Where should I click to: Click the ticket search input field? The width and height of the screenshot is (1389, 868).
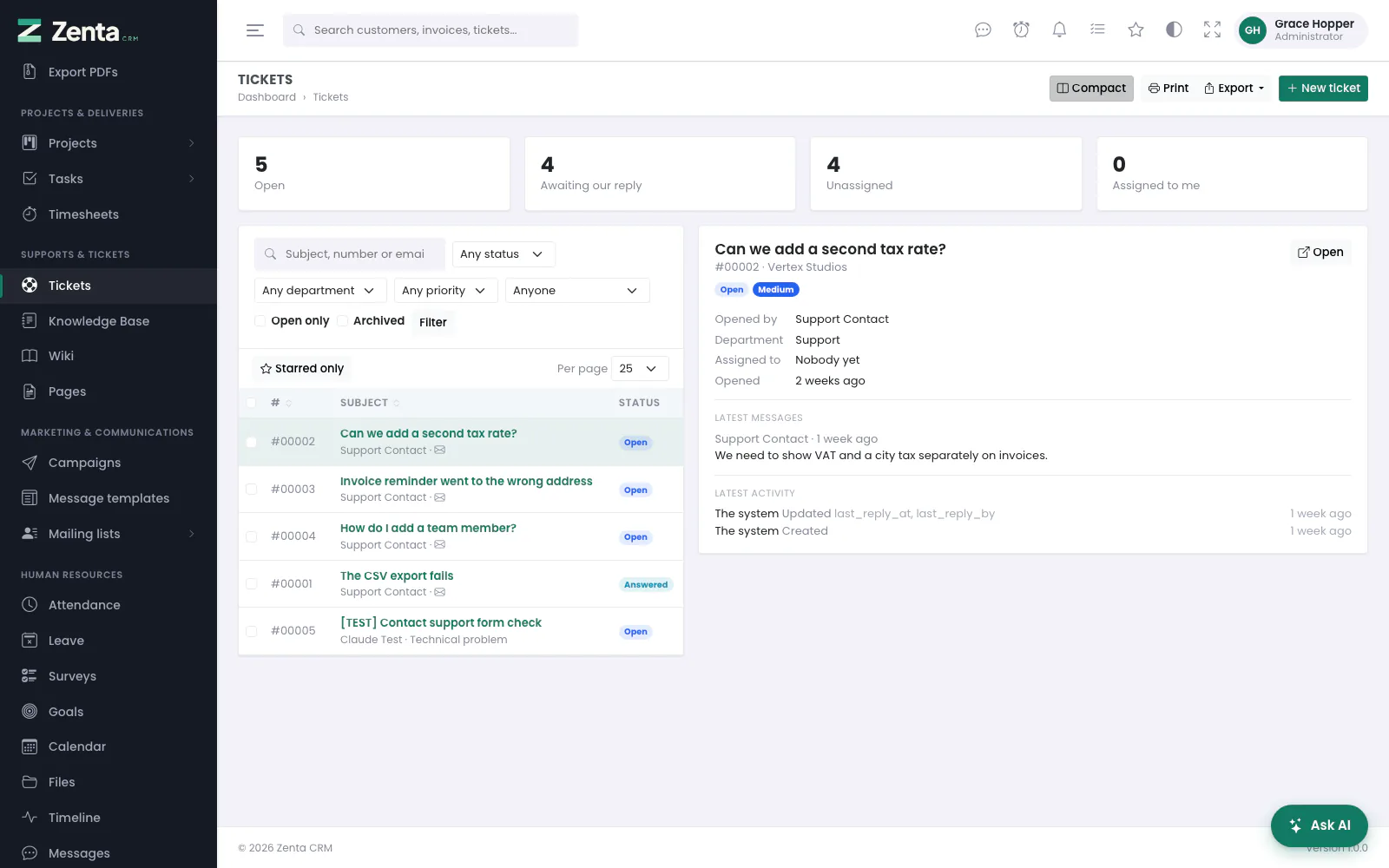[350, 254]
